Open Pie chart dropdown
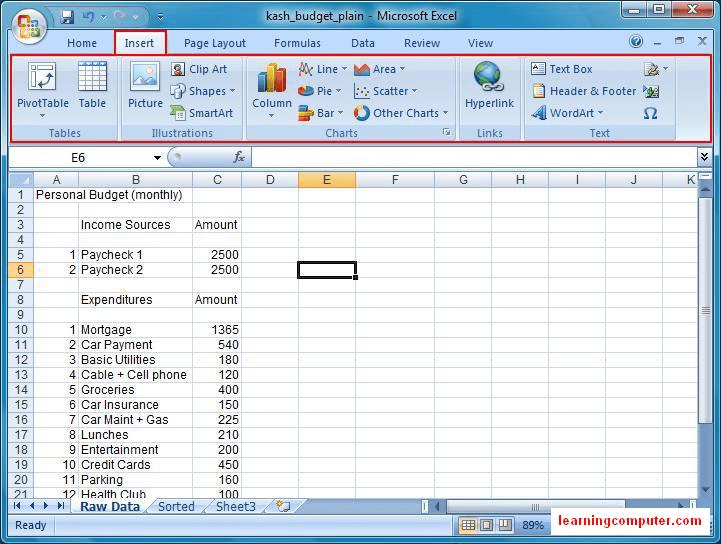The image size is (721, 544). click(x=320, y=91)
